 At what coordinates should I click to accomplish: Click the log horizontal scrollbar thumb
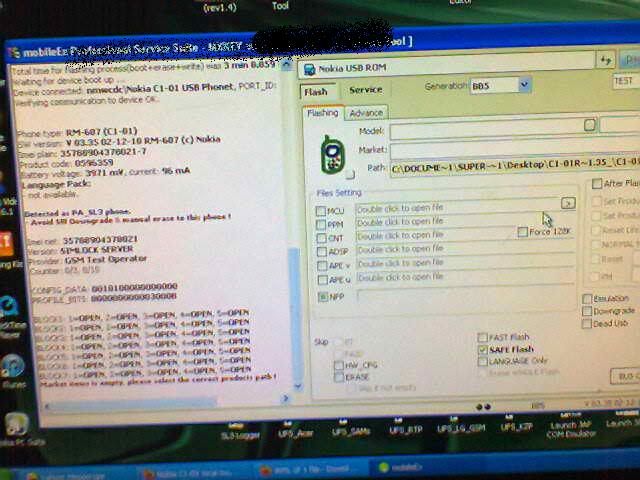click(x=133, y=404)
